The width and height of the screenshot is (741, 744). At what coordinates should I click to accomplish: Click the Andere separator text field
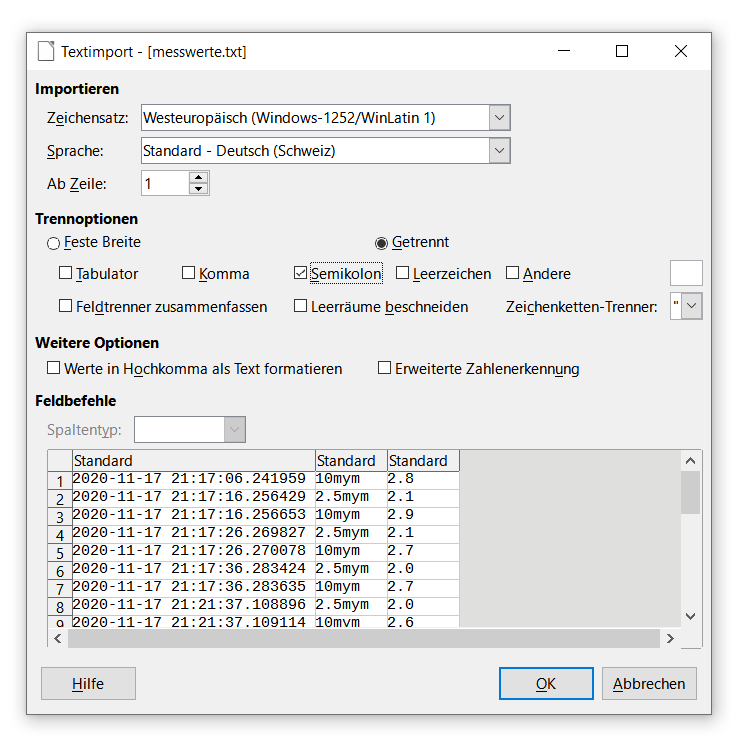pyautogui.click(x=686, y=273)
